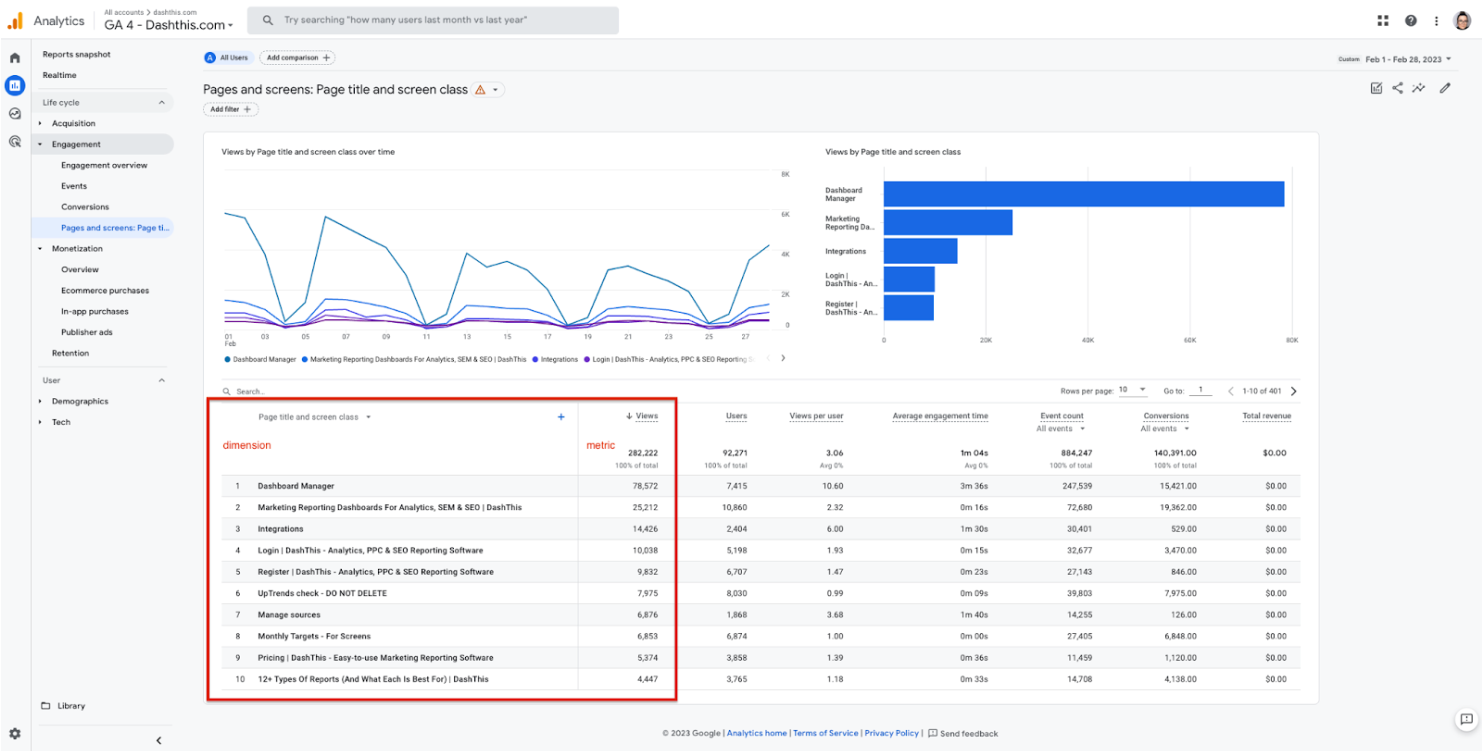
Task: Sort by Total revenue column
Action: point(1266,417)
